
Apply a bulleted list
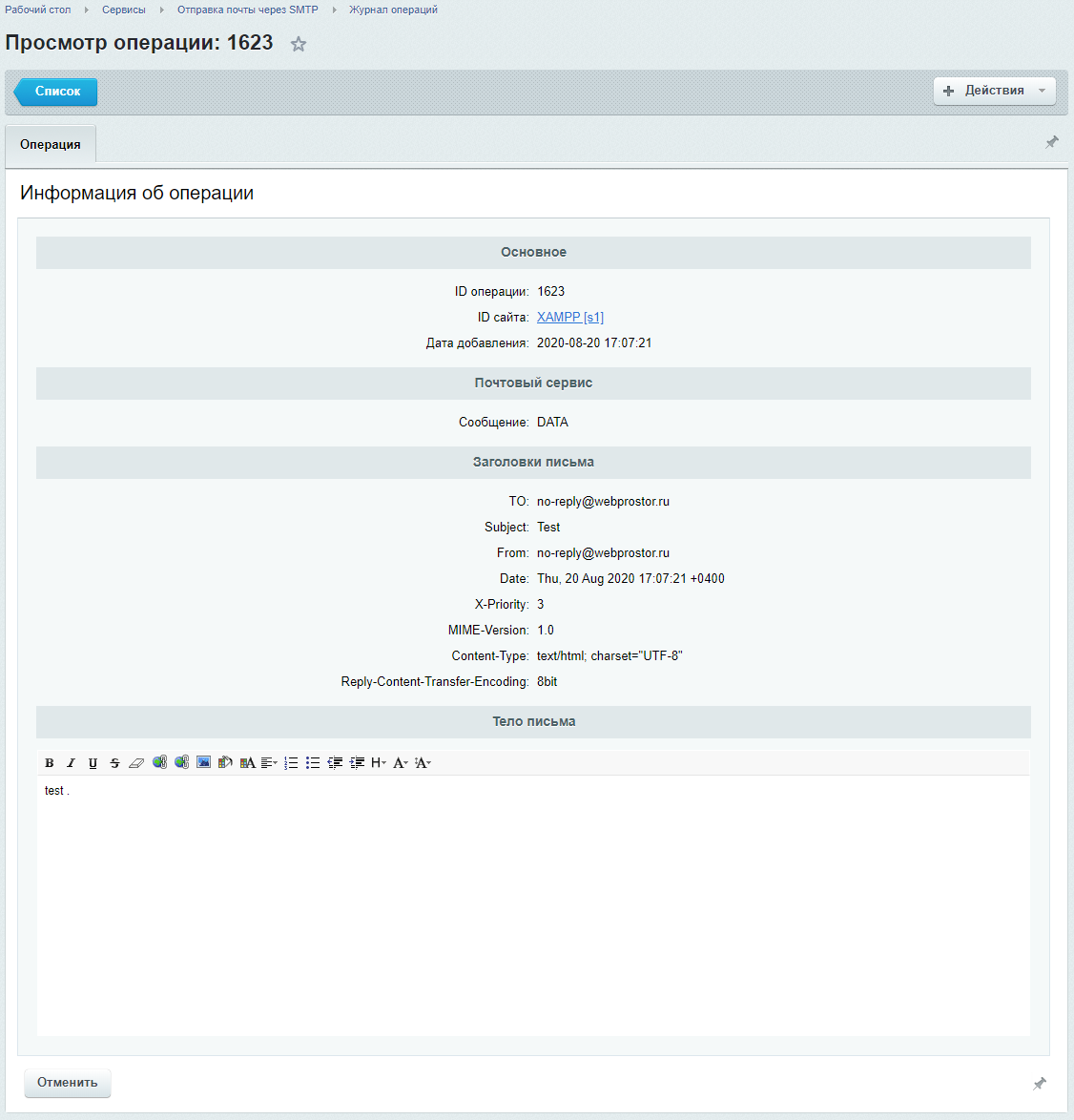312,762
